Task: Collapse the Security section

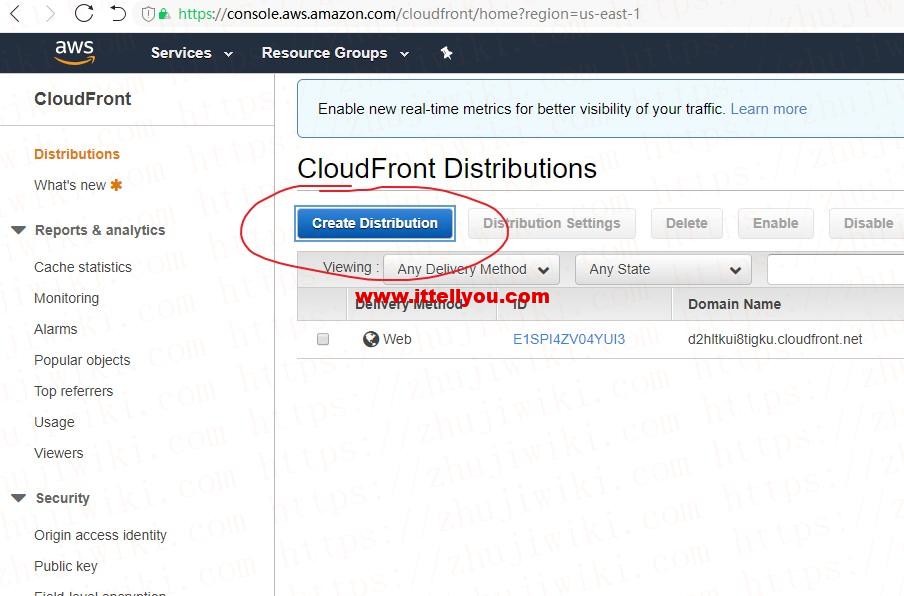Action: [x=18, y=498]
